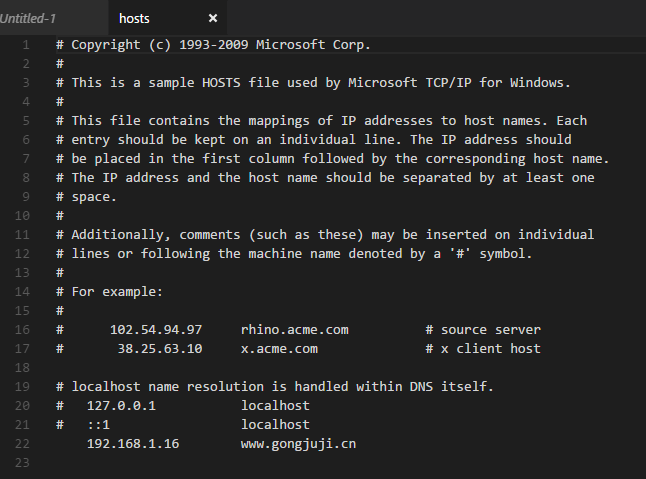Click line number 18 in the gutter
Screen dimensions: 646x479
pos(22,367)
